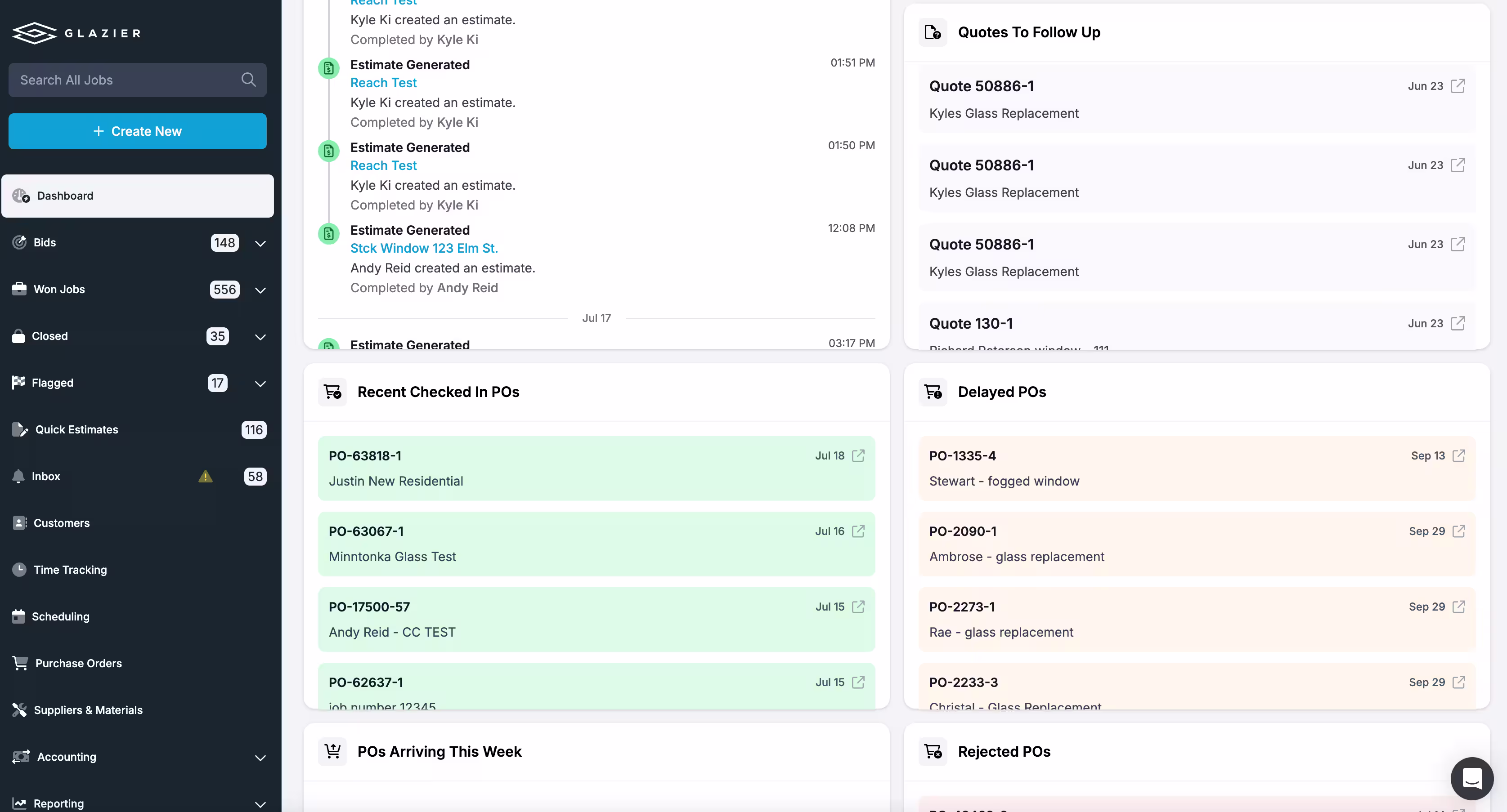
Task: Go to the Dashboard menu item
Action: click(x=138, y=196)
